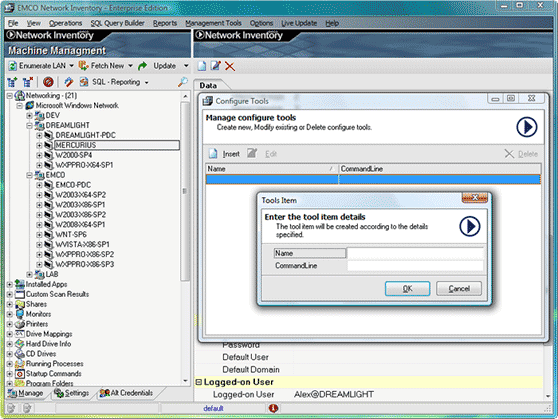The image size is (558, 419).
Task: Switch to the Alt Credentials tab
Action: pos(127,393)
